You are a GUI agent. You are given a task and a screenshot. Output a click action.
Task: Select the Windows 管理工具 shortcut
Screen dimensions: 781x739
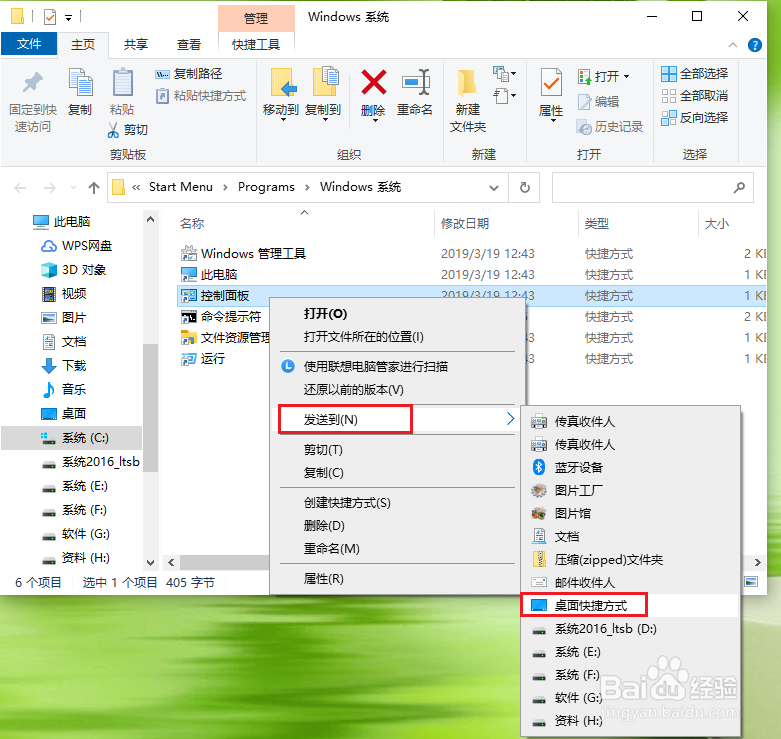pos(243,254)
